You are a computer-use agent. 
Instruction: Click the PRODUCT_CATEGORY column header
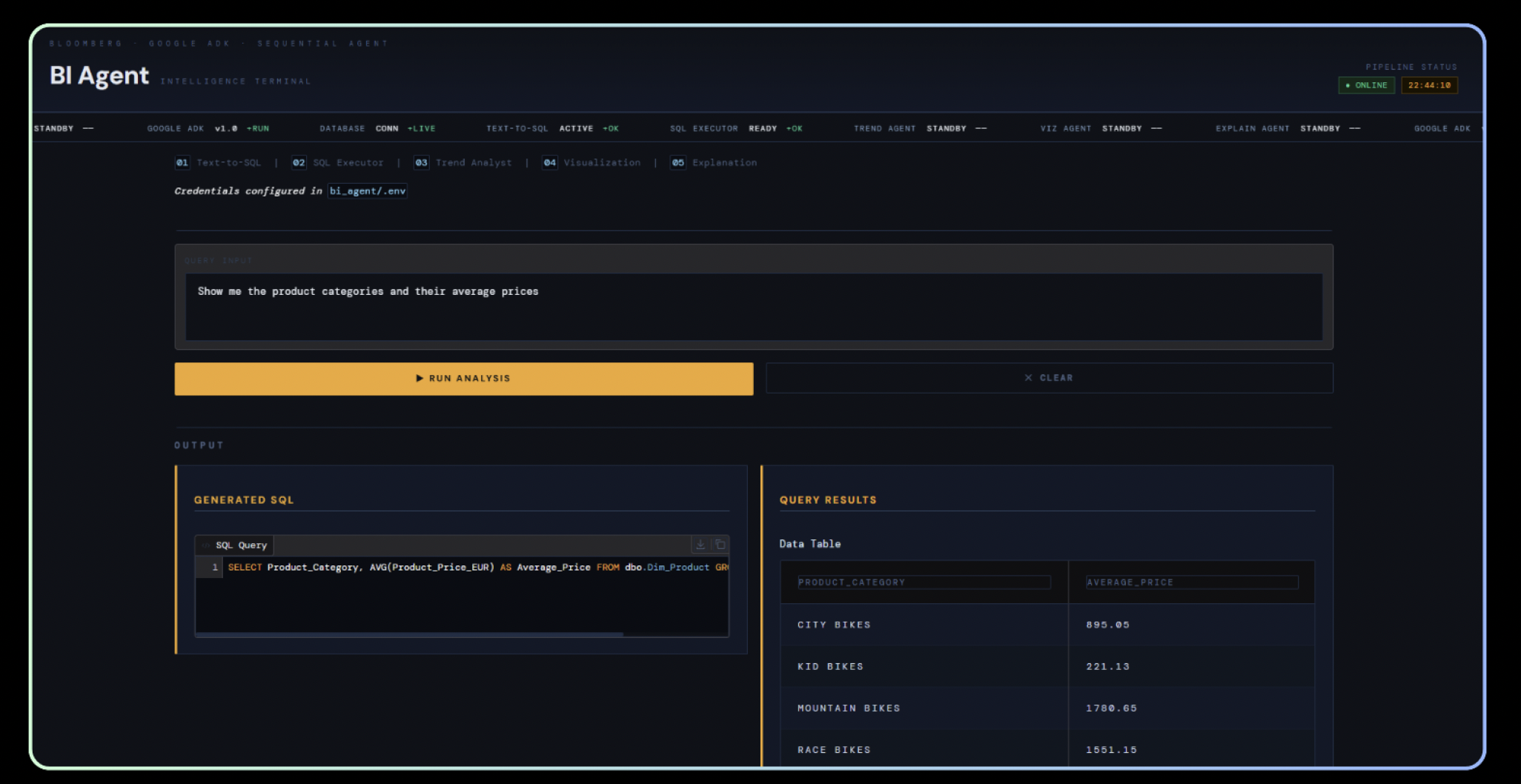tap(924, 582)
